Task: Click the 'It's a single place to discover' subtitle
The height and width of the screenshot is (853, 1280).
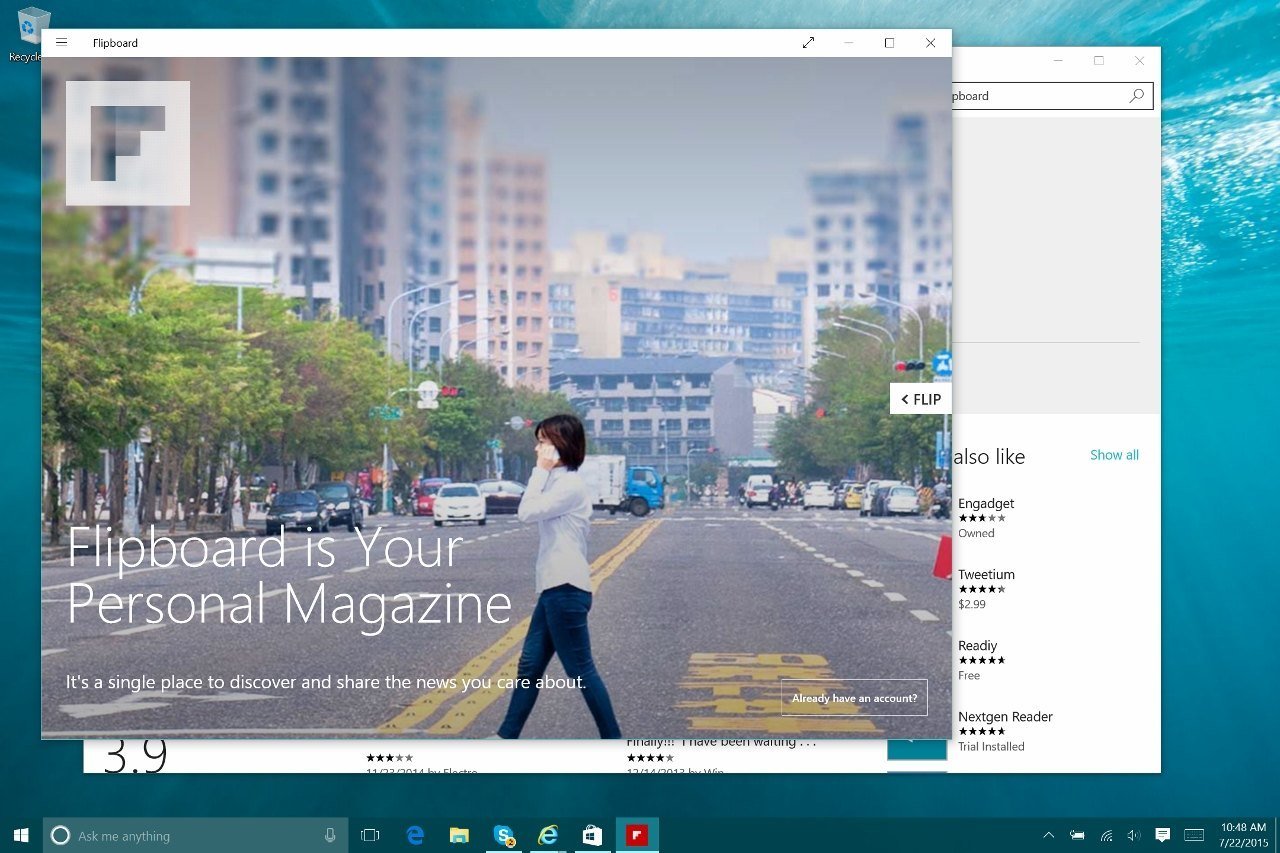Action: 326,682
